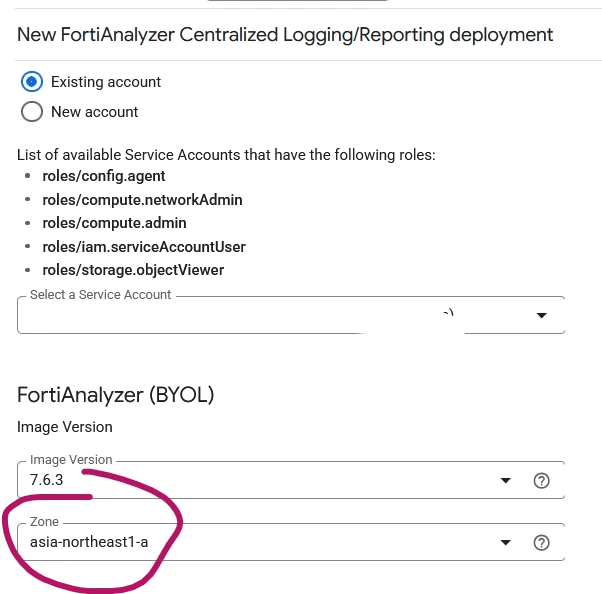Viewport: 602px width, 594px height.
Task: Click the Existing account label text
Action: click(106, 82)
